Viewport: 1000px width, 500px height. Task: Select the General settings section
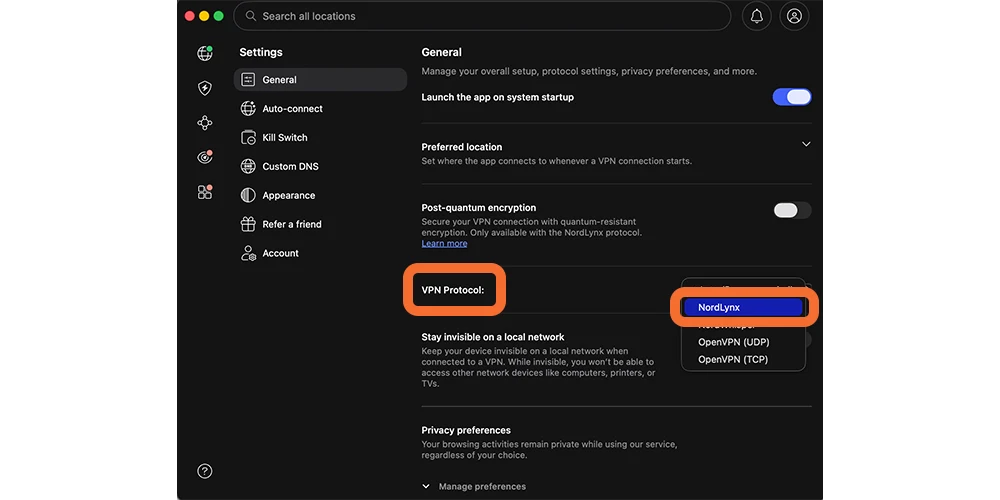tap(320, 80)
